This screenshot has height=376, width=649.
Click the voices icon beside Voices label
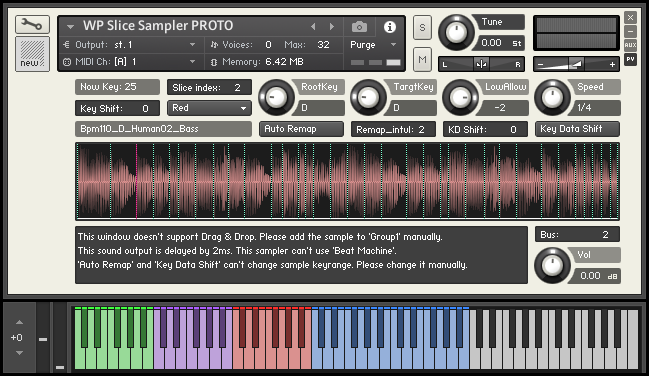(x=214, y=45)
